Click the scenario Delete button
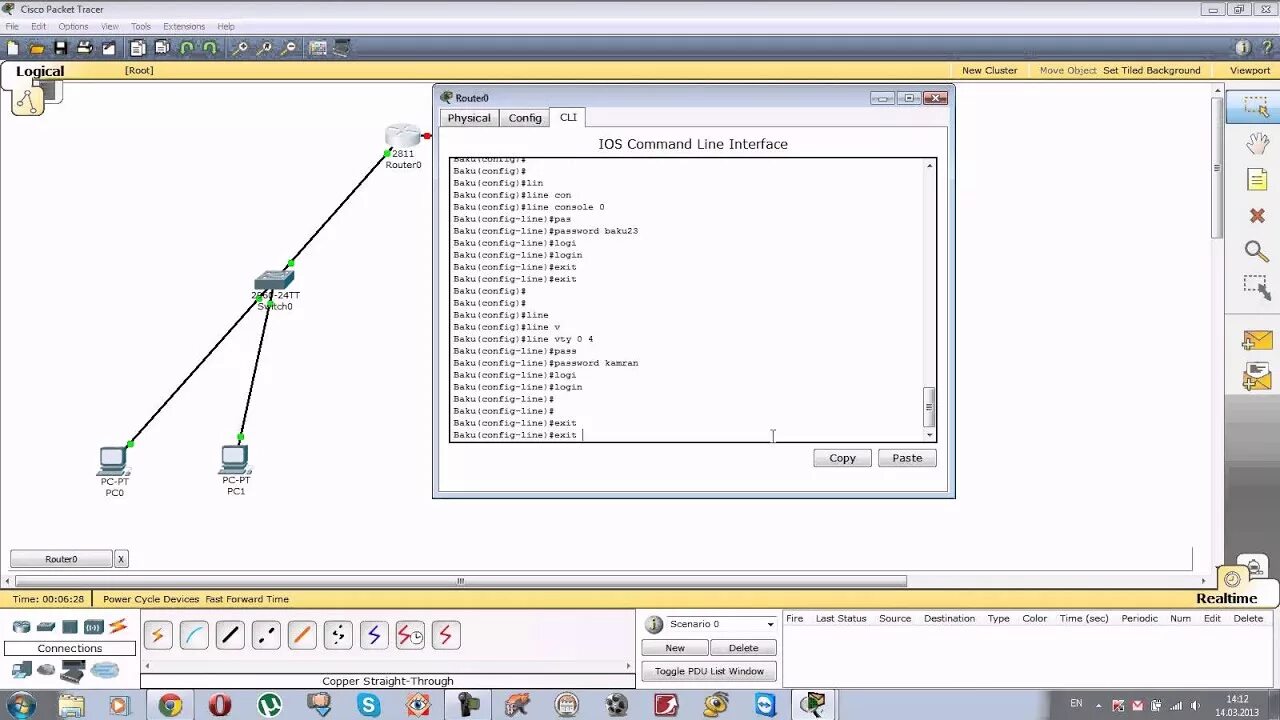This screenshot has height=720, width=1280. (743, 648)
